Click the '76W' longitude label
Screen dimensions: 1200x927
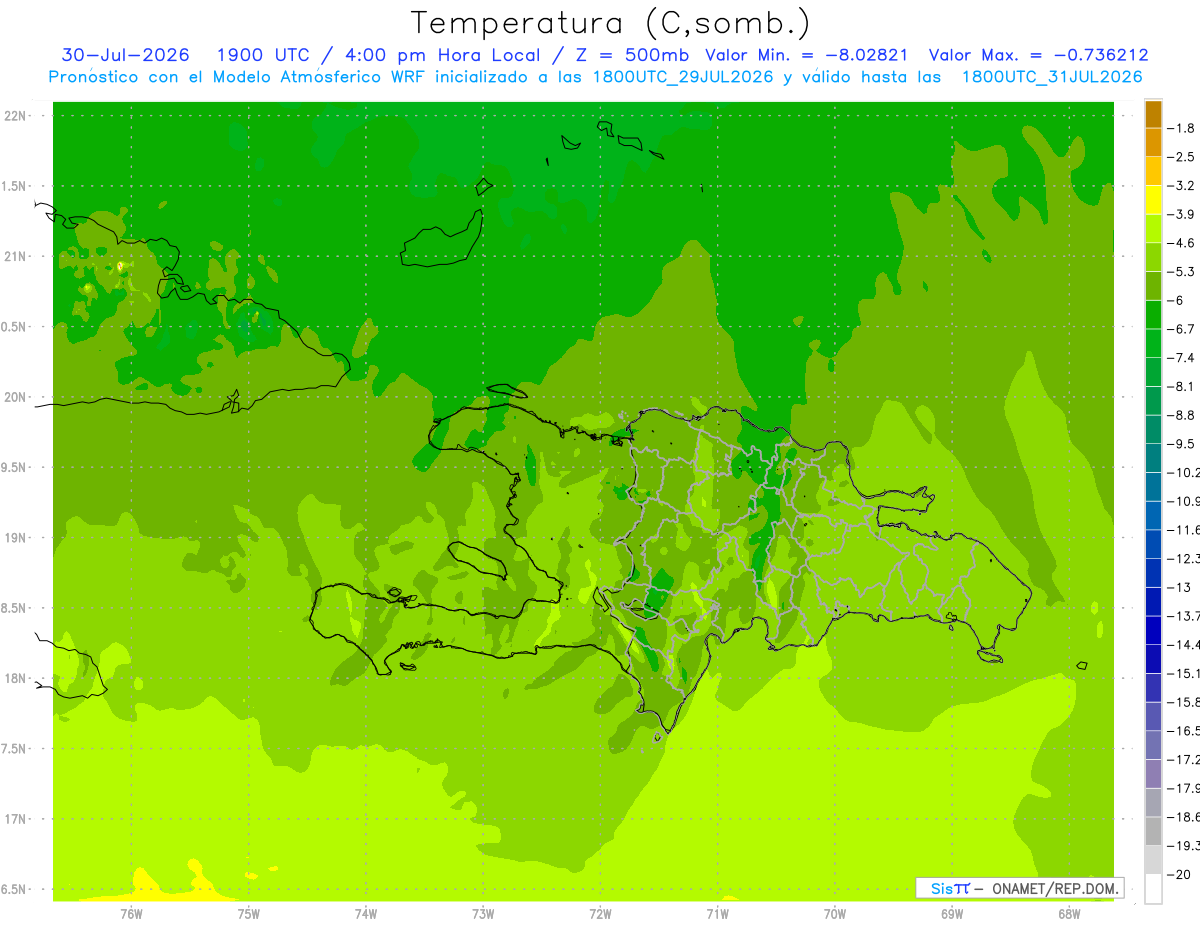click(131, 914)
